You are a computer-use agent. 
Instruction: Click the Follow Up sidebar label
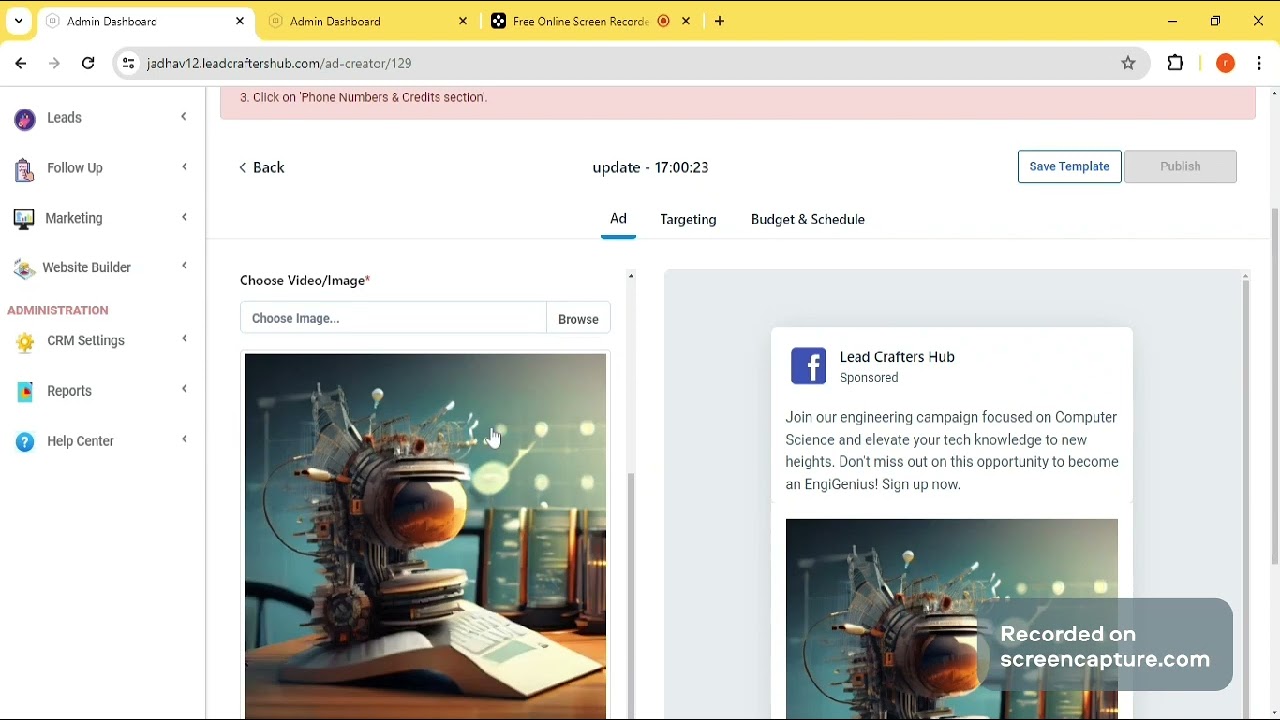tap(75, 168)
